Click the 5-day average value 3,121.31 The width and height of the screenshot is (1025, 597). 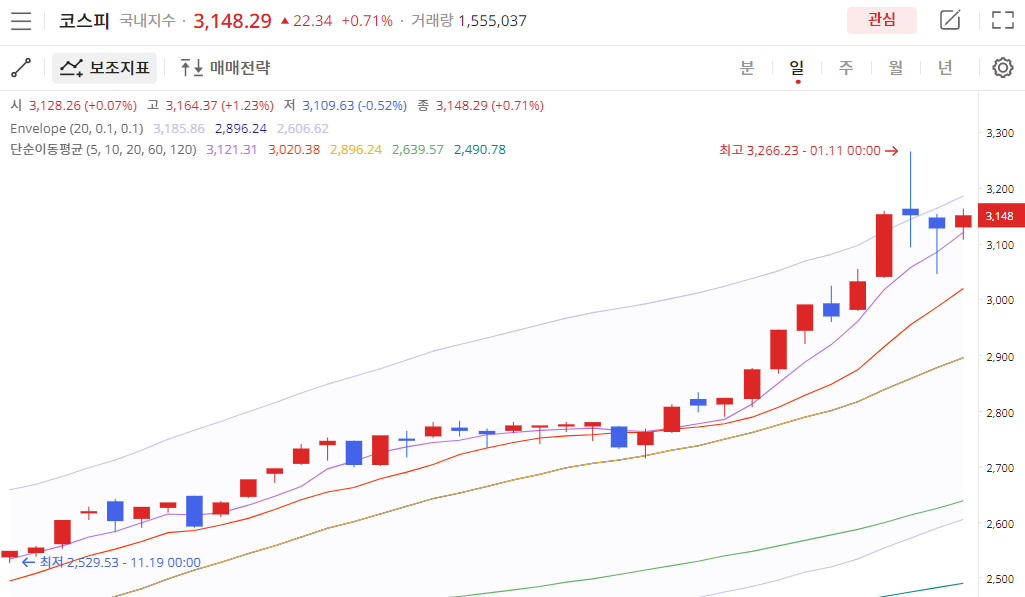point(232,150)
